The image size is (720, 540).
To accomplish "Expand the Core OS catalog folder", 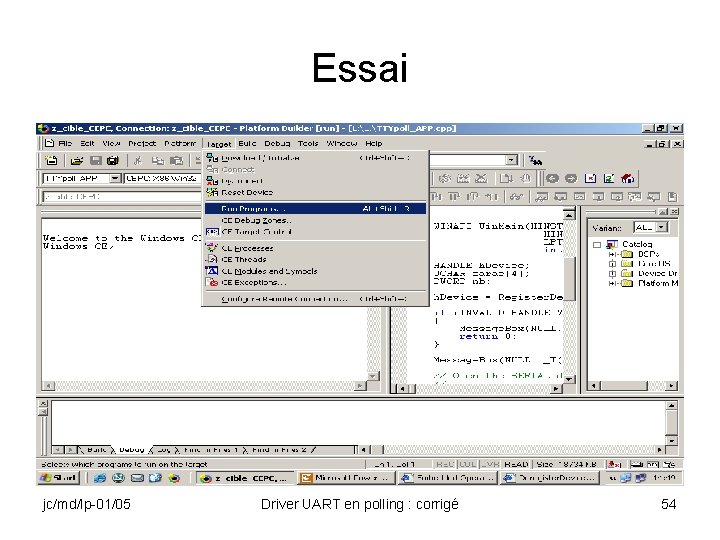I will pyautogui.click(x=612, y=264).
